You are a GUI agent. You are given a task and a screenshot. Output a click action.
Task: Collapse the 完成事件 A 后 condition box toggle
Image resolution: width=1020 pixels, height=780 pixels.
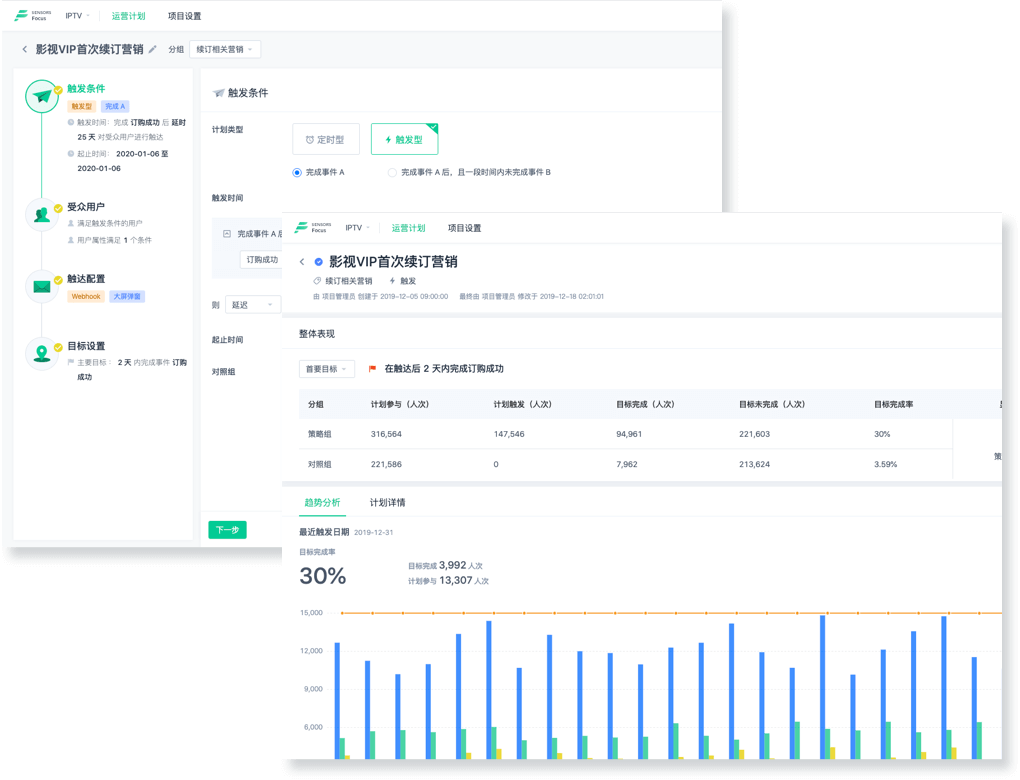pyautogui.click(x=227, y=233)
